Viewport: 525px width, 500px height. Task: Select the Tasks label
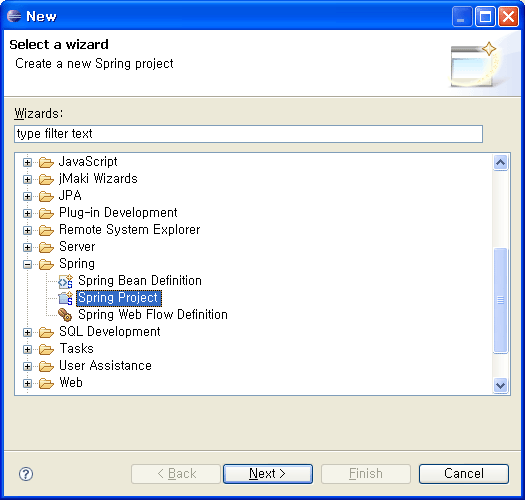76,349
